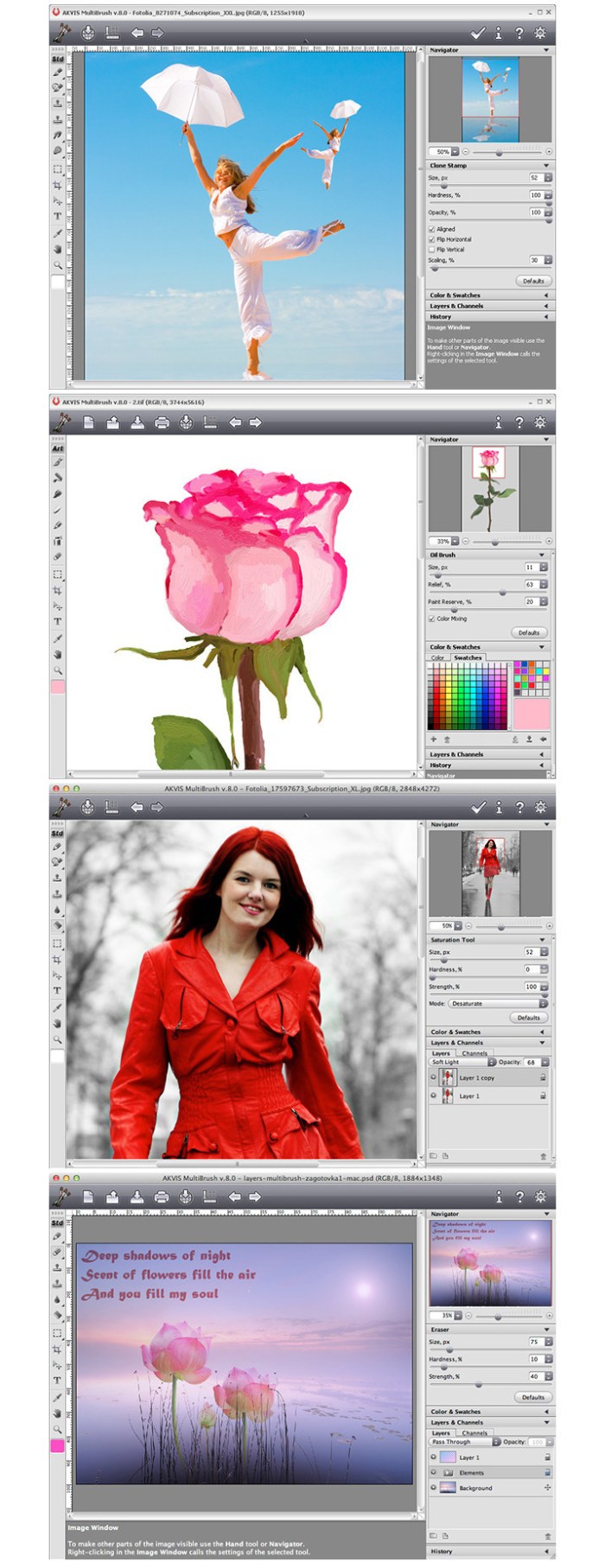Select the Hand tool in the rose window
Viewport: 605px width, 1568px height.
point(58,655)
